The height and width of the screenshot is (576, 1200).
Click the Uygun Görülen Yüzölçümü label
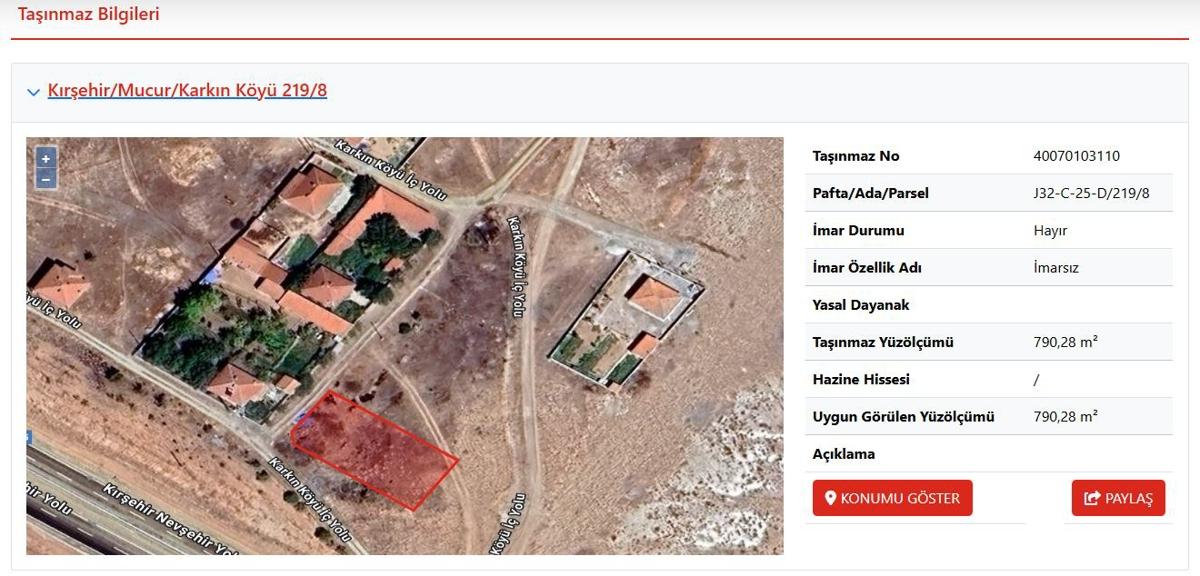pos(903,417)
